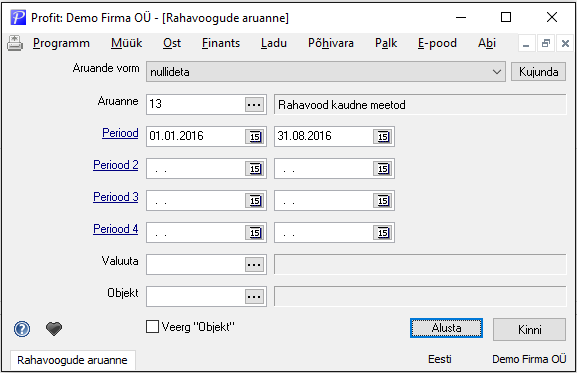
Task: Open the Abi menu
Action: pos(487,43)
